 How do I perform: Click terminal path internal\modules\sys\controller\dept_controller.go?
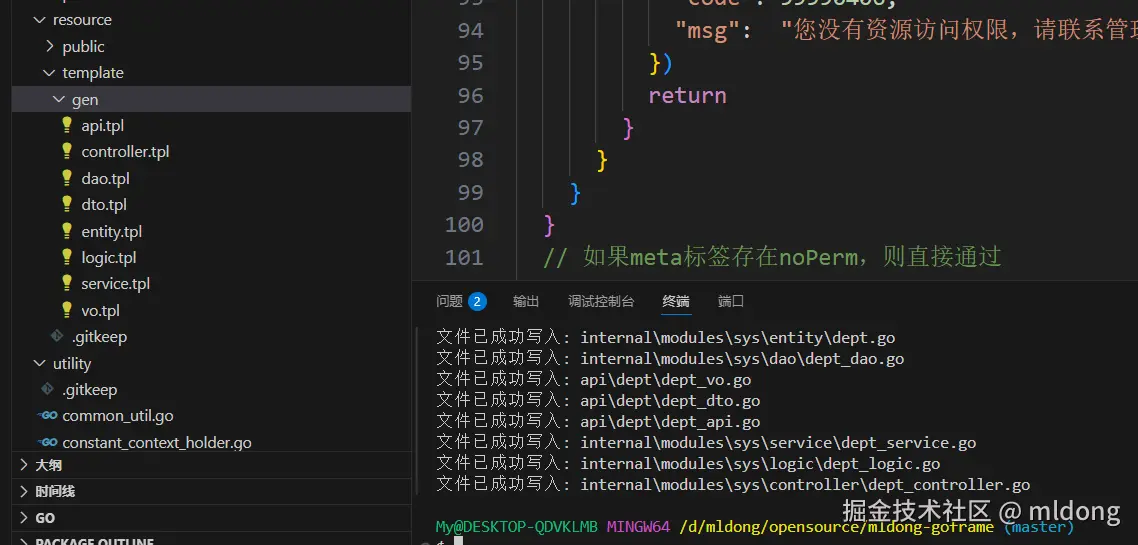[805, 485]
